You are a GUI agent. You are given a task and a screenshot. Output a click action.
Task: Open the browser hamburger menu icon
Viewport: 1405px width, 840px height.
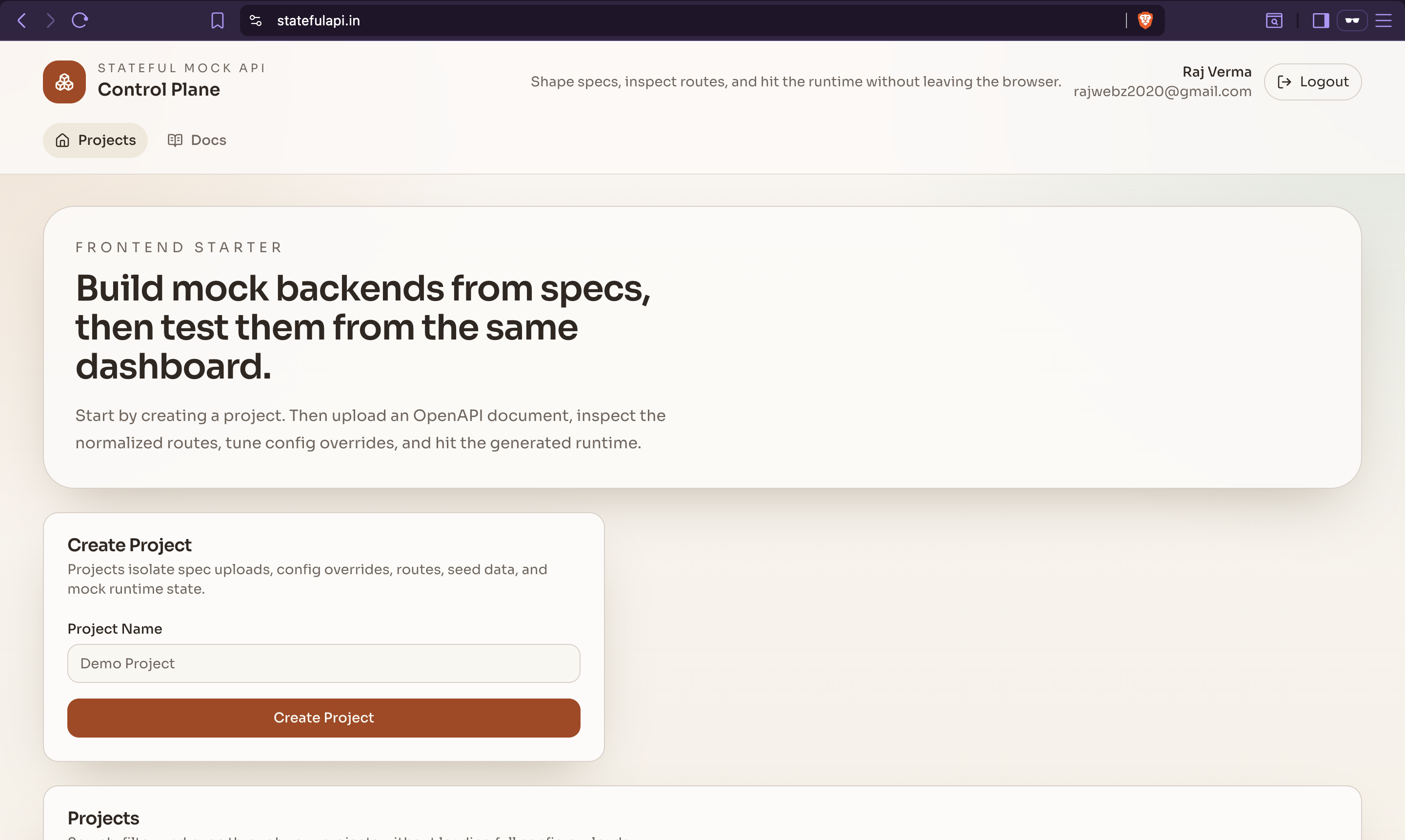(1384, 20)
